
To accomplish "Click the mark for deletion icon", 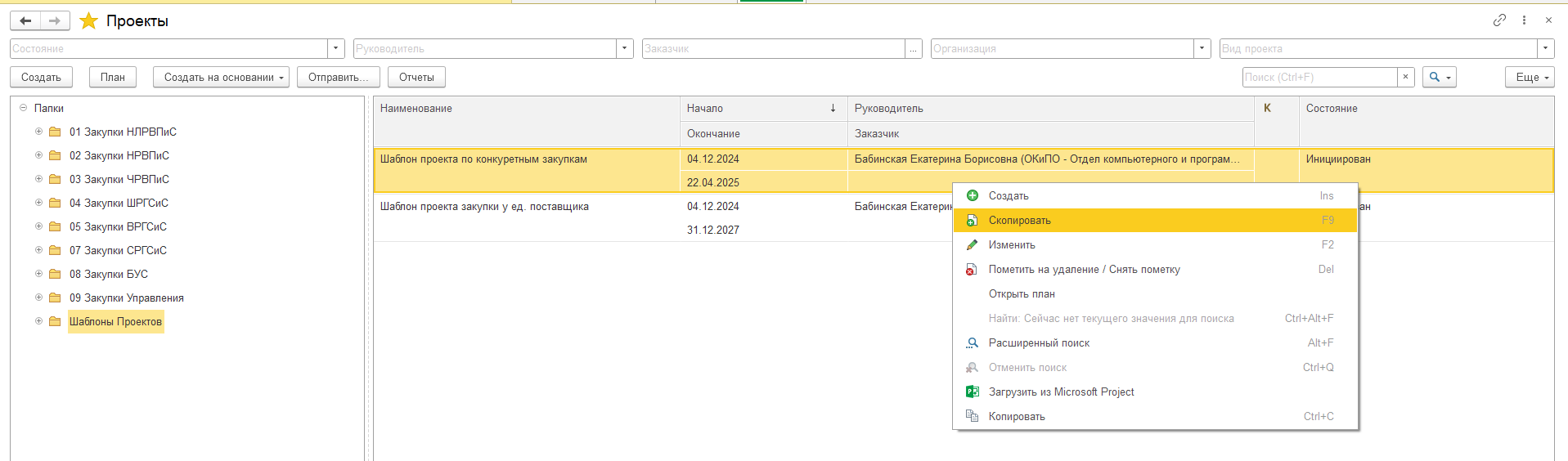I will (973, 269).
